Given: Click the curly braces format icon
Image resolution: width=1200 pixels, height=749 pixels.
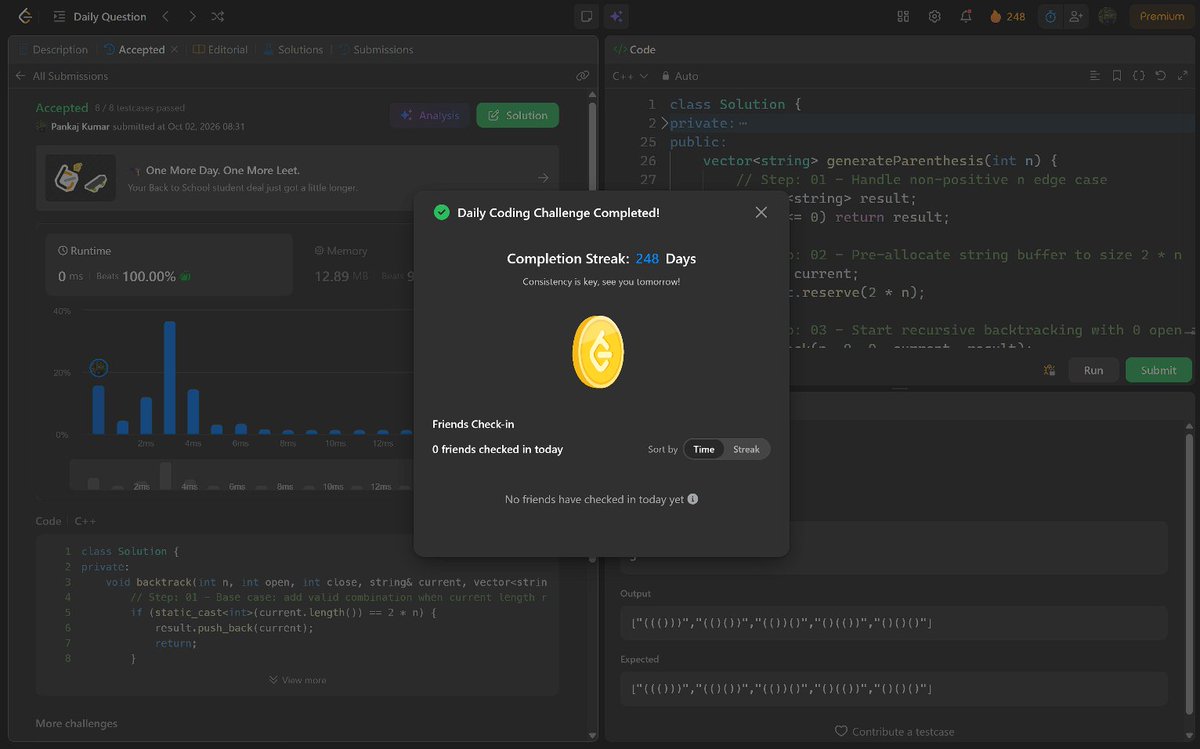Looking at the screenshot, I should tap(1138, 76).
